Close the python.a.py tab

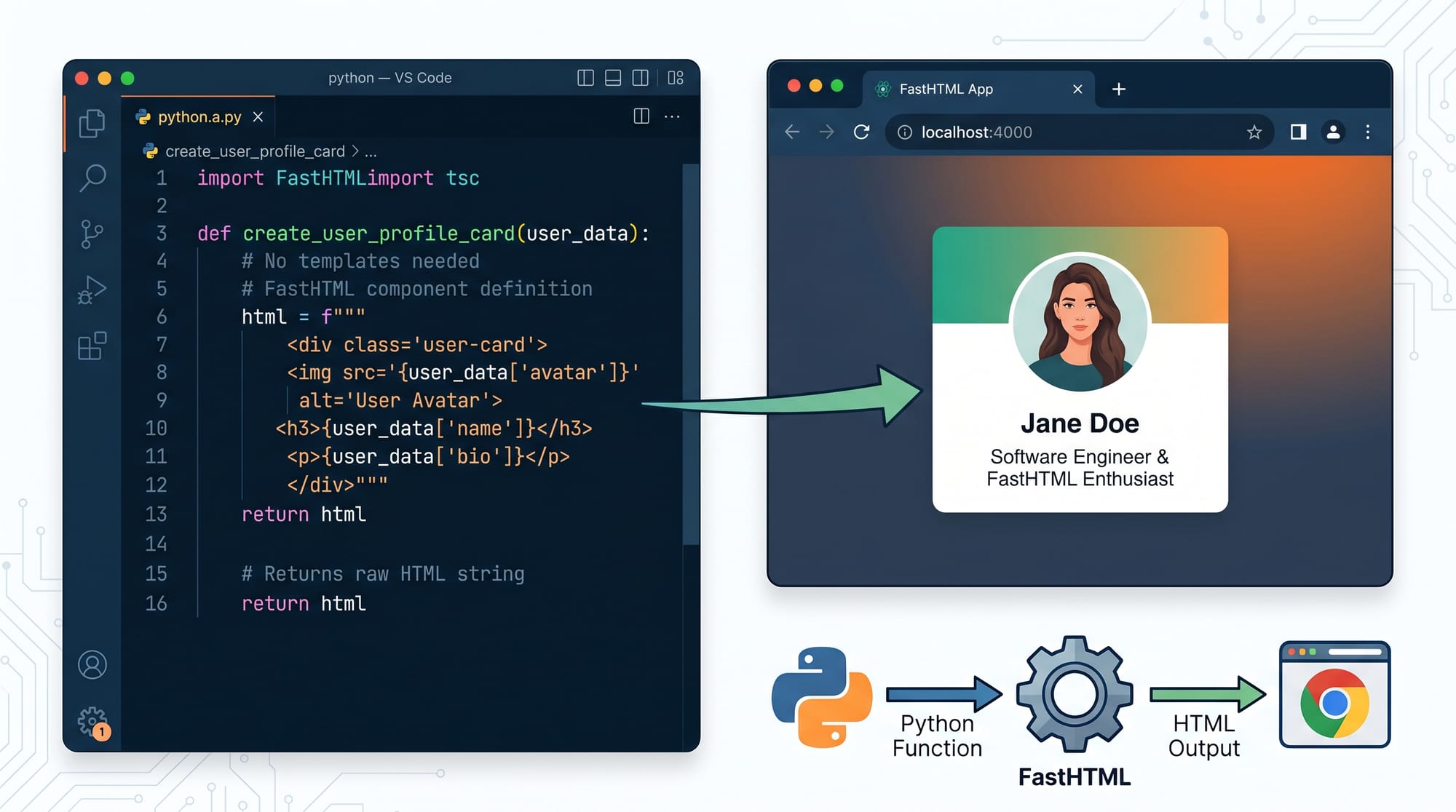pyautogui.click(x=258, y=116)
